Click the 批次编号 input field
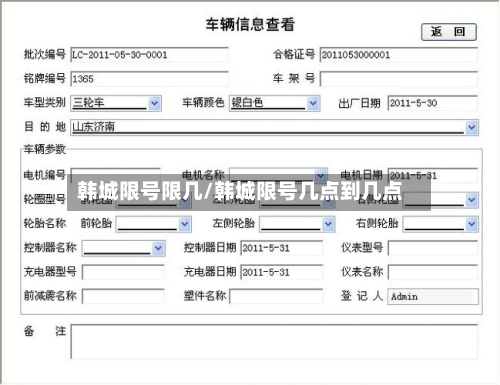The height and width of the screenshot is (385, 500). [x=149, y=55]
